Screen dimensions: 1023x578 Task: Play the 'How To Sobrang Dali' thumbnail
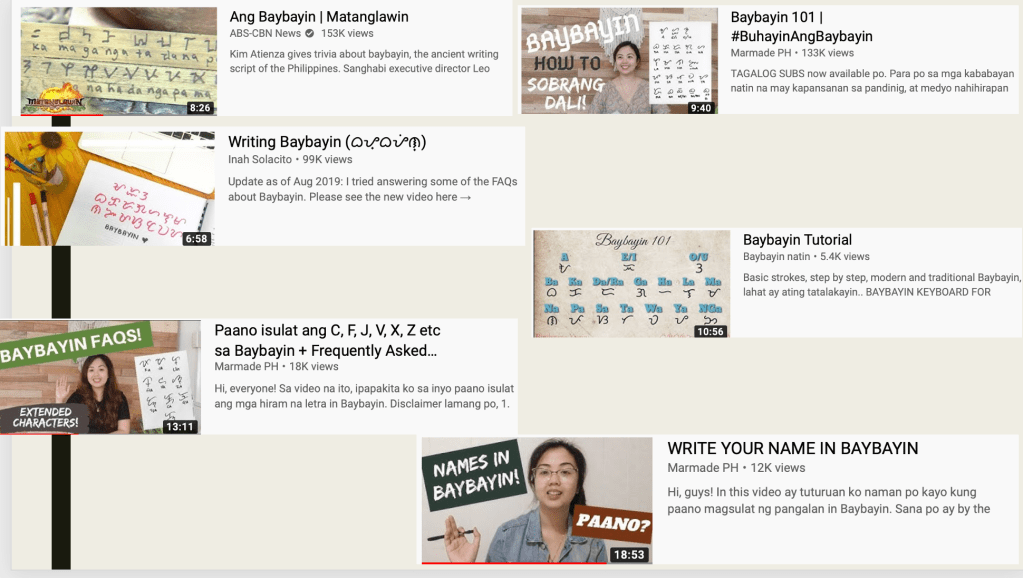619,61
